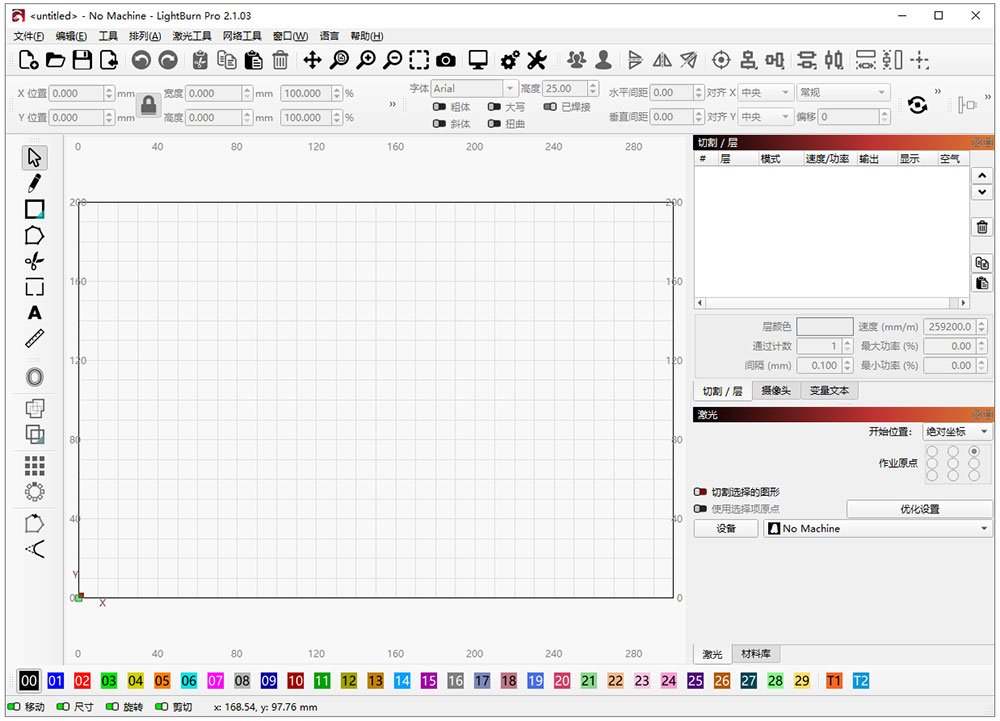This screenshot has width=1000, height=721.
Task: Capture camera image toolbar icon
Action: tap(446, 60)
